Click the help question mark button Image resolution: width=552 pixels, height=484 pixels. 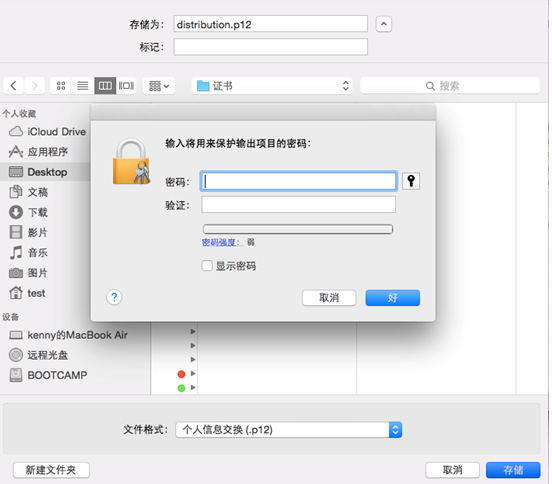pyautogui.click(x=114, y=297)
